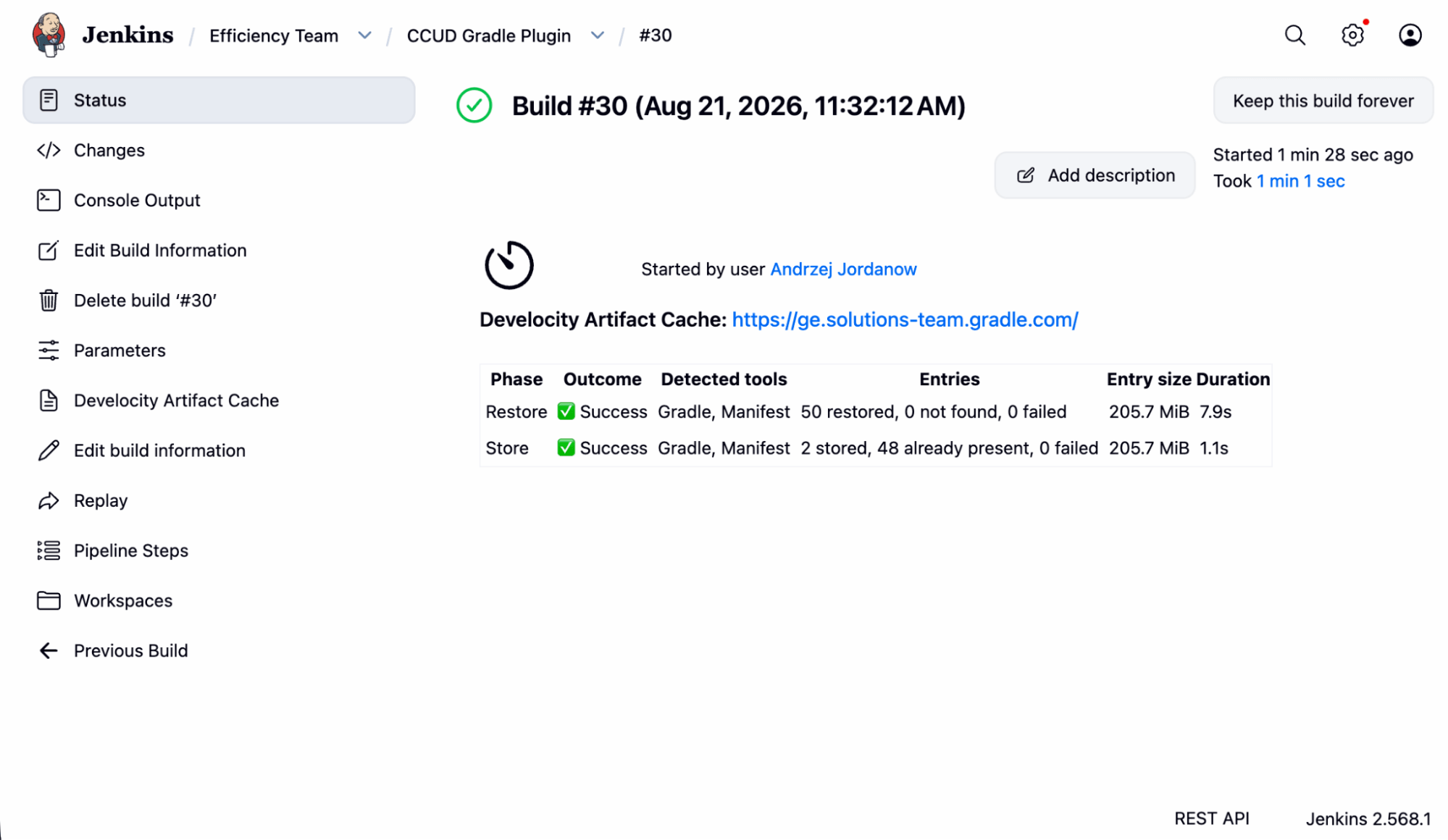This screenshot has width=1448, height=840.
Task: Click the Changes code-brackets icon
Action: pyautogui.click(x=49, y=150)
